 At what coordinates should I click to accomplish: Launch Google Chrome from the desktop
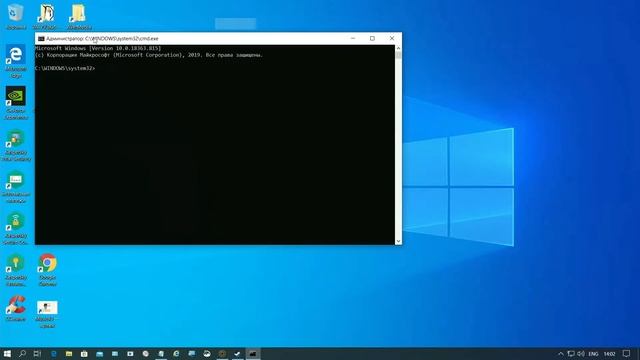(x=48, y=269)
